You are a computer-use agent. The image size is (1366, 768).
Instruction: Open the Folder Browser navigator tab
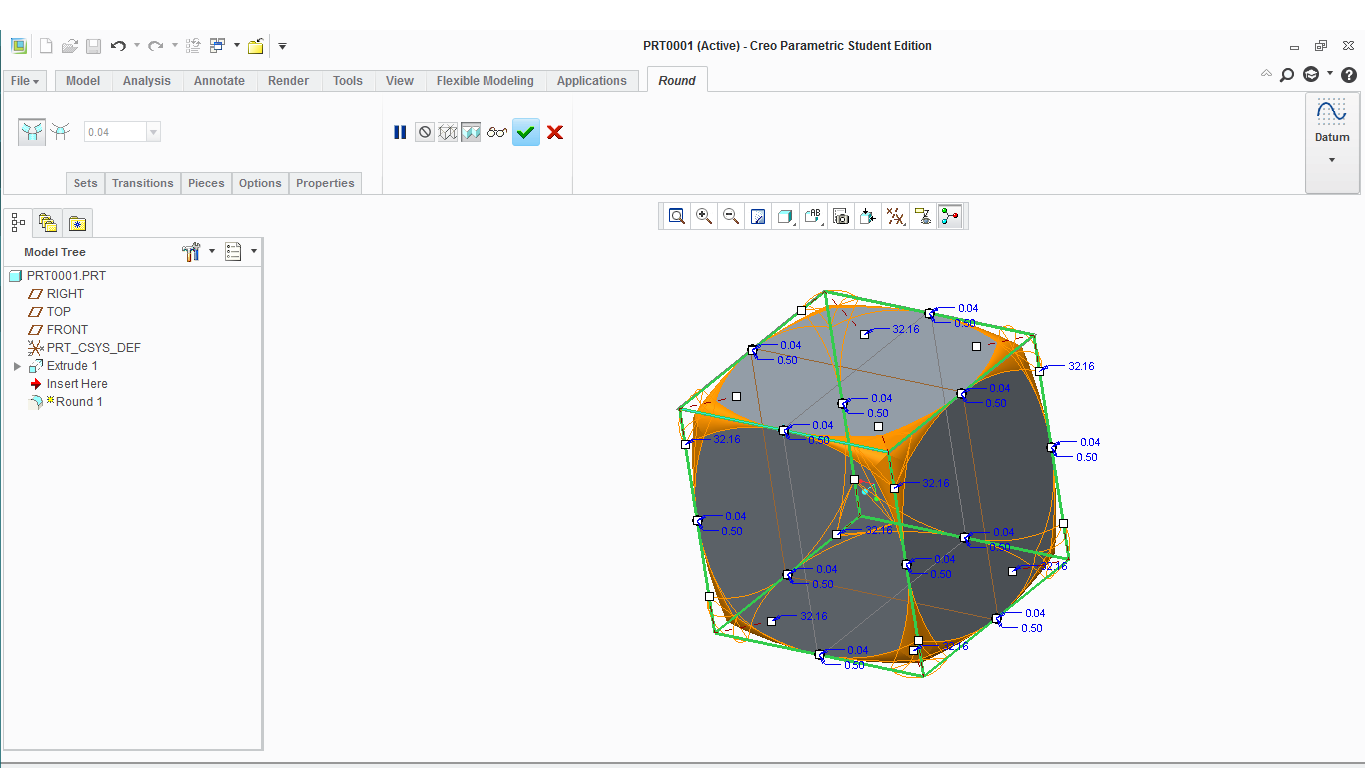tap(47, 222)
